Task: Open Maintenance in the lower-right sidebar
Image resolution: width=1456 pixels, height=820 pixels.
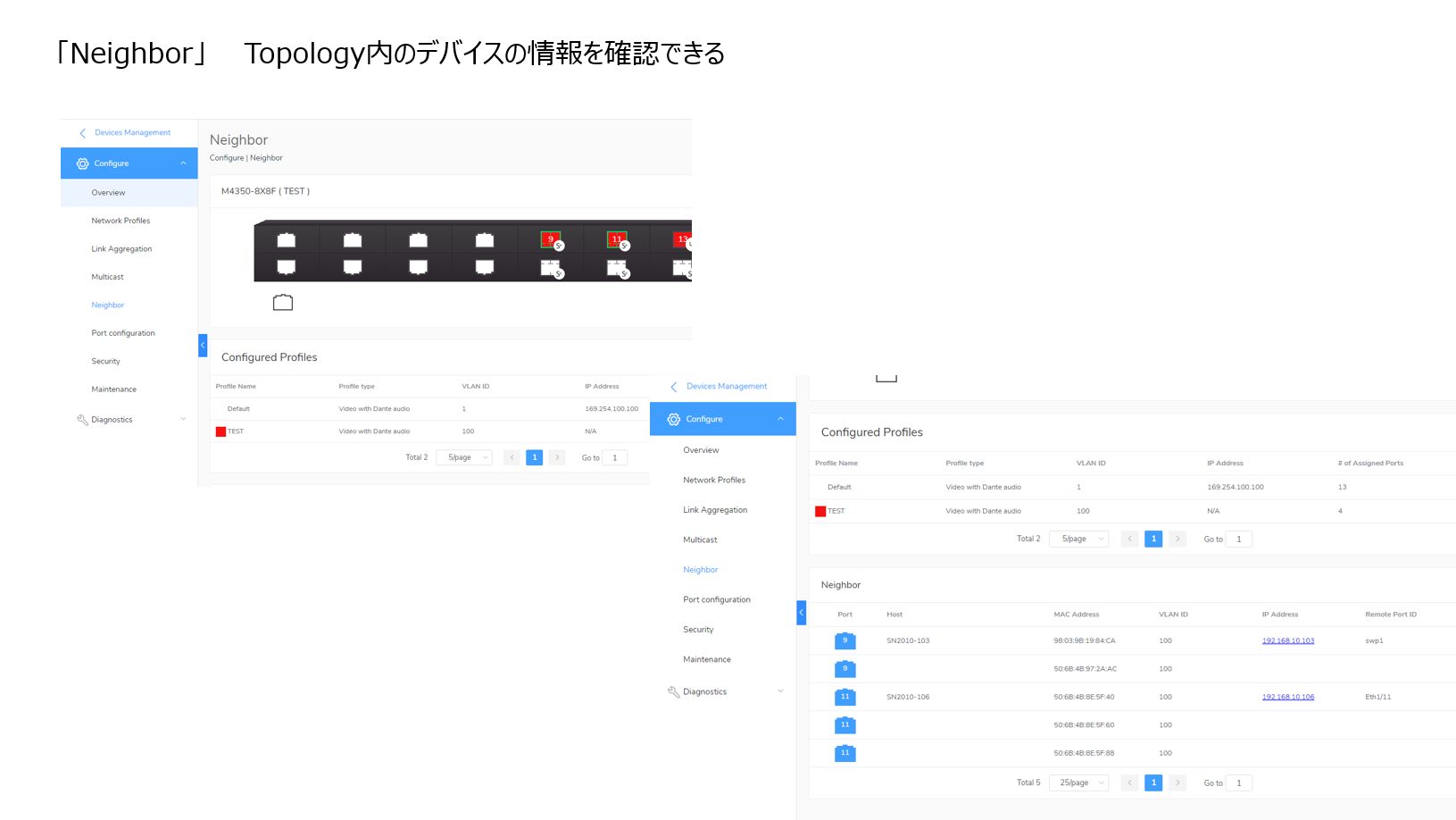Action: tap(707, 660)
